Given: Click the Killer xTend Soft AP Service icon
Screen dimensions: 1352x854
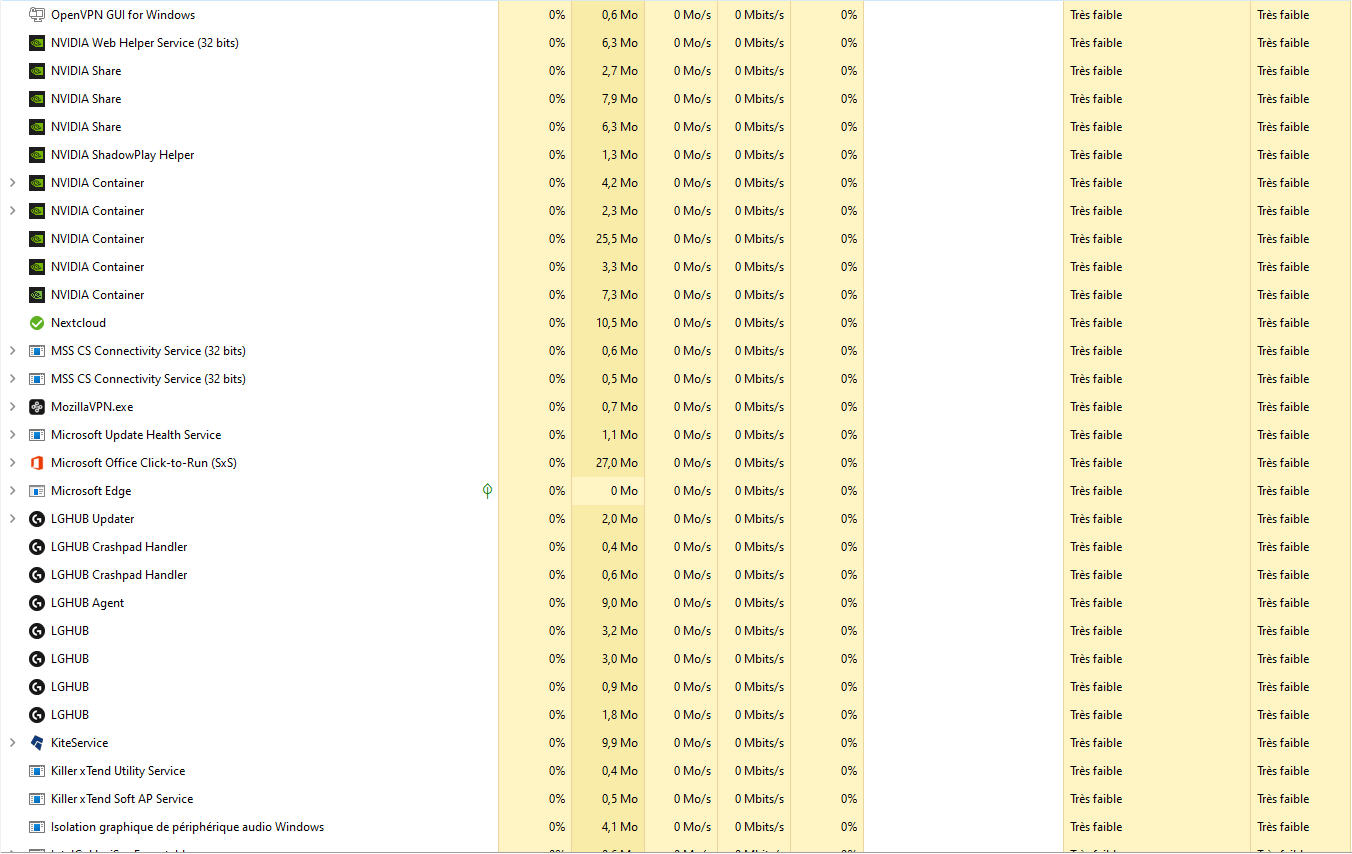Looking at the screenshot, I should coord(37,799).
